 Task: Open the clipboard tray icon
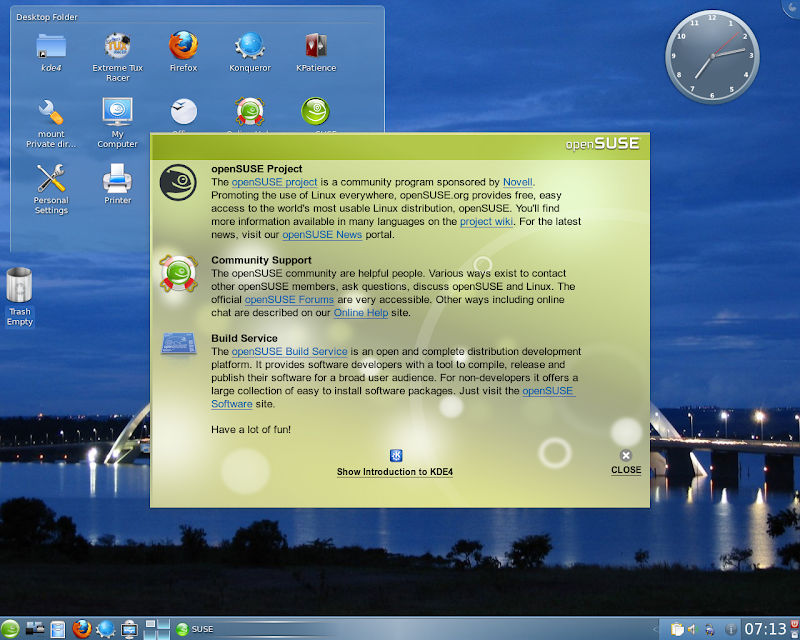tap(677, 629)
